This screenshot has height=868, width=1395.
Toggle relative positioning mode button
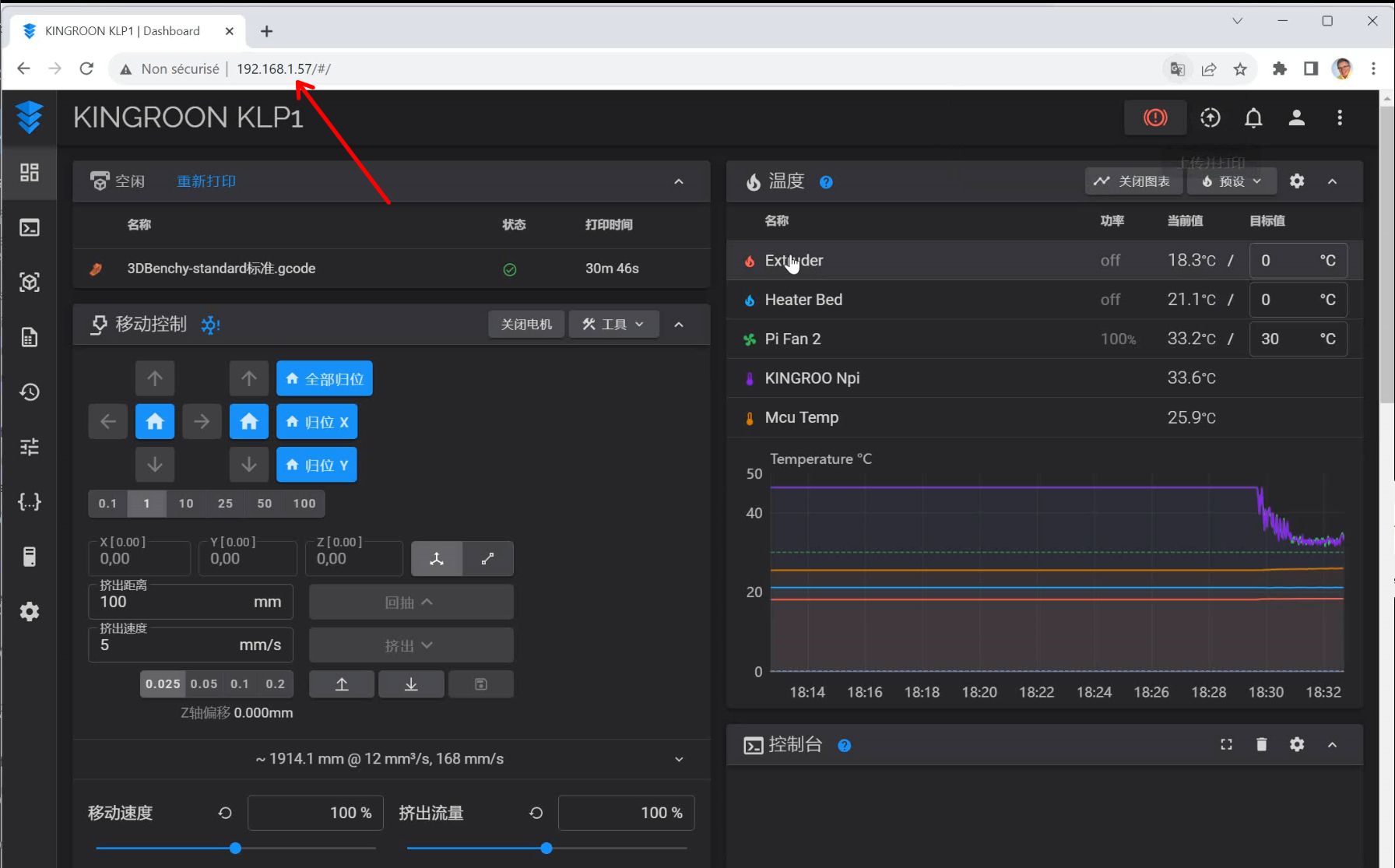click(488, 559)
